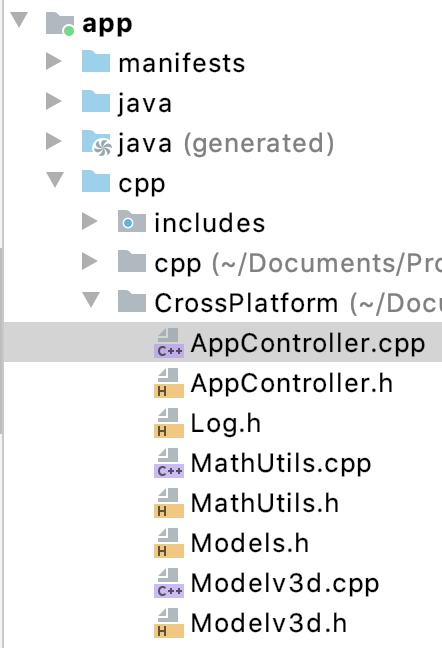Click the manifests folder icon
The image size is (442, 648).
[x=96, y=62]
